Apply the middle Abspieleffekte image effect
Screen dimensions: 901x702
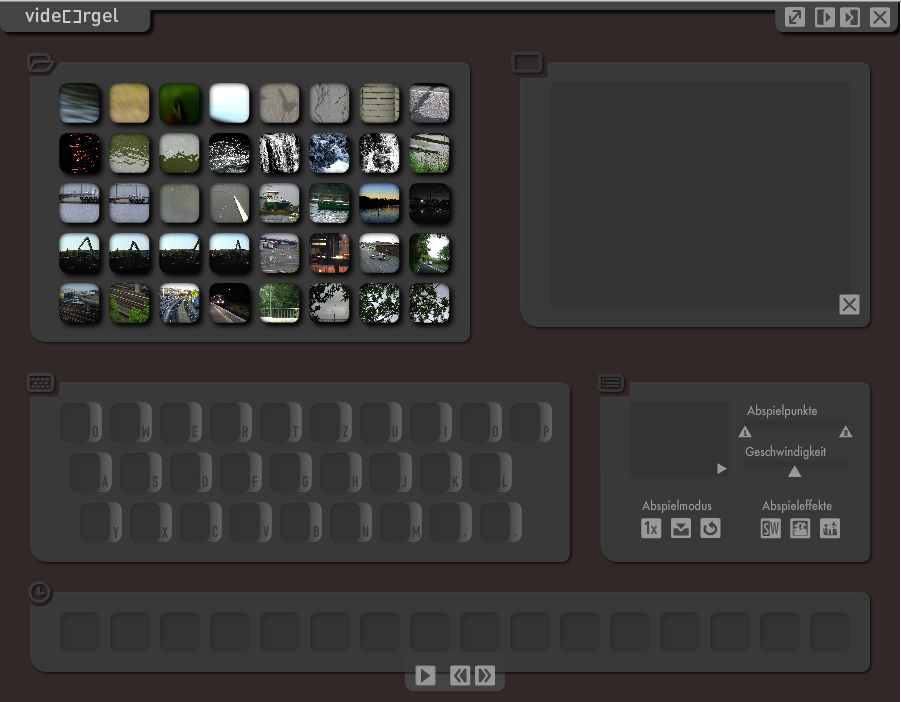point(800,529)
